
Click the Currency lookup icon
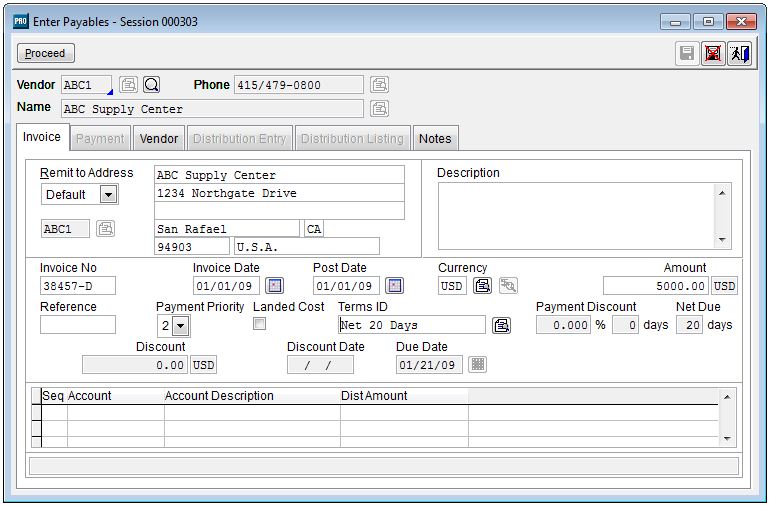[482, 285]
